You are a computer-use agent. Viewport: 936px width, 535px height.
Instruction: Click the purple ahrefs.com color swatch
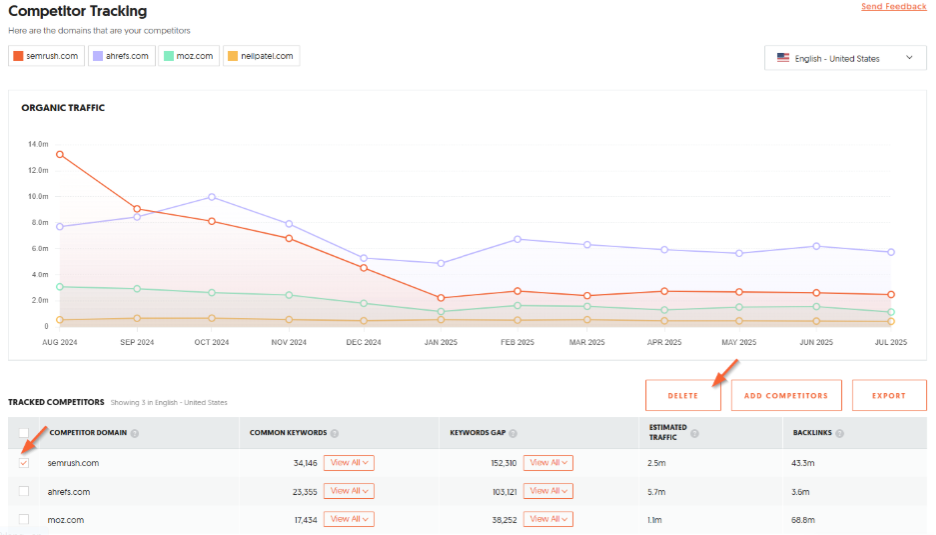pos(98,56)
